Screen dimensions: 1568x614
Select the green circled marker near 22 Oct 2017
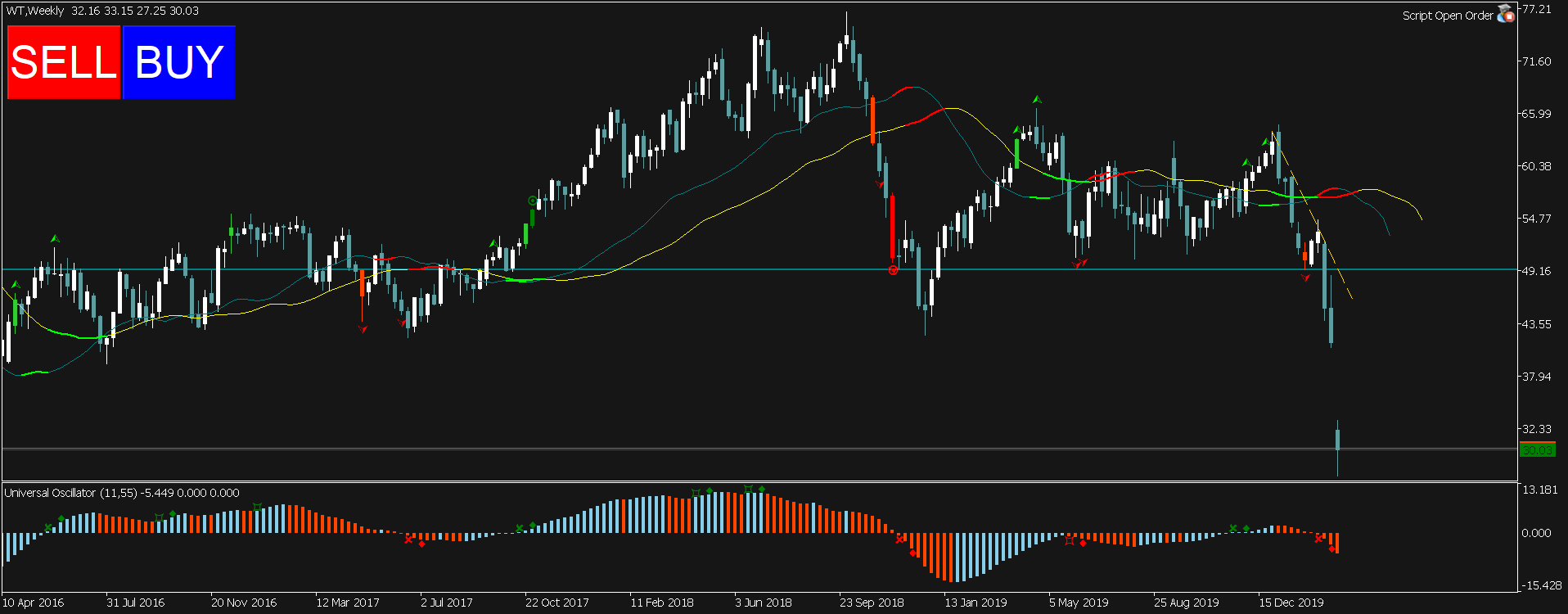tap(533, 201)
